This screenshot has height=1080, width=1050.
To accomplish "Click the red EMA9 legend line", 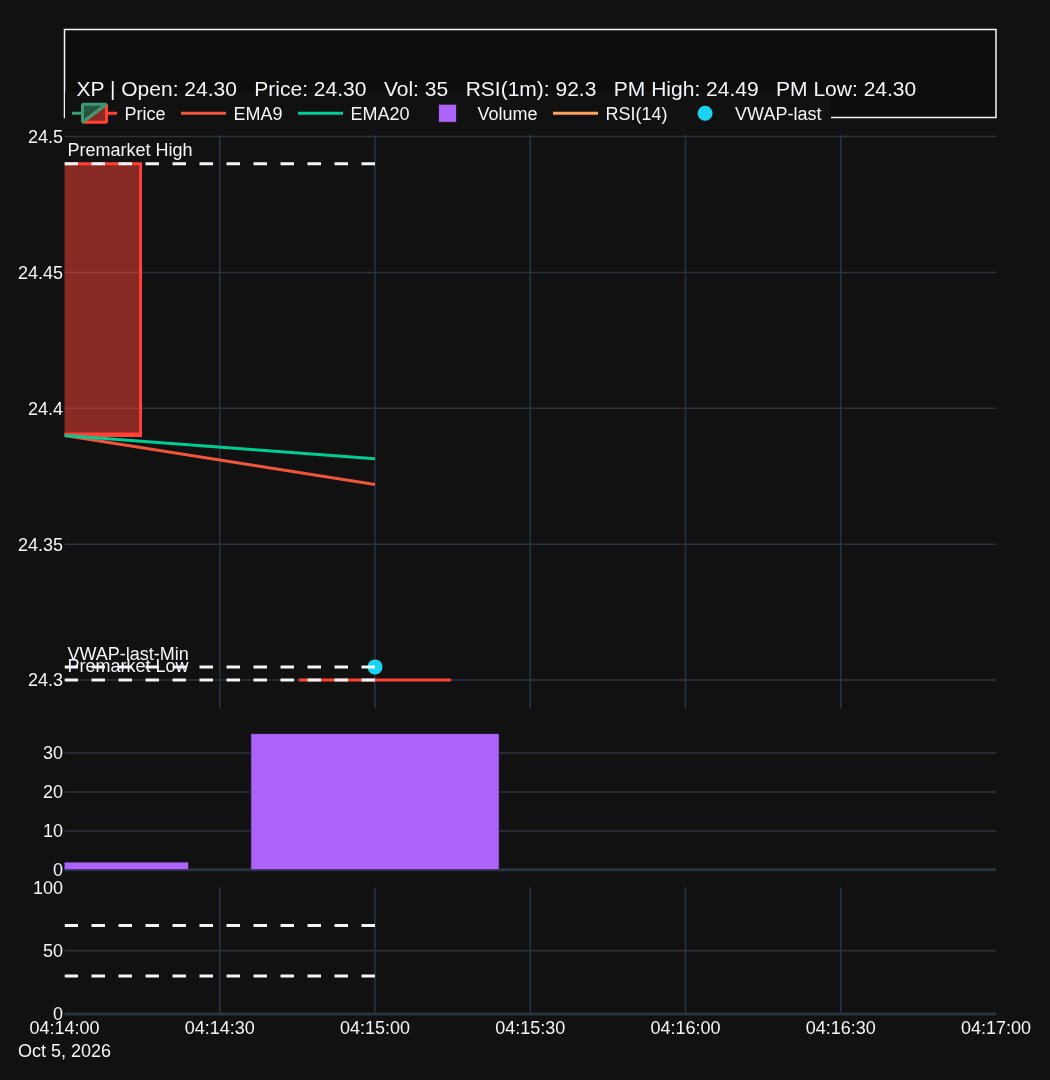I will click(x=203, y=113).
